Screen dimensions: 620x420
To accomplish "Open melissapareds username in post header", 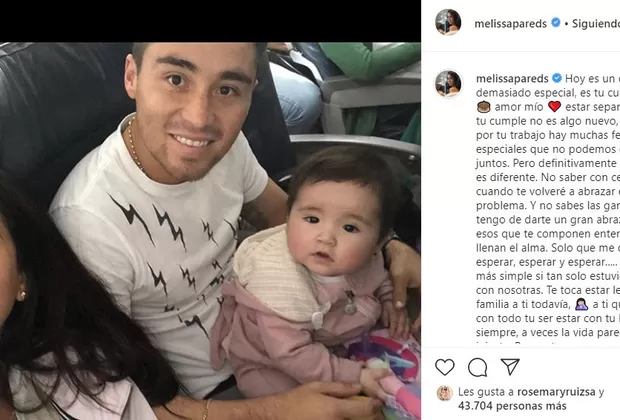I will coord(510,24).
